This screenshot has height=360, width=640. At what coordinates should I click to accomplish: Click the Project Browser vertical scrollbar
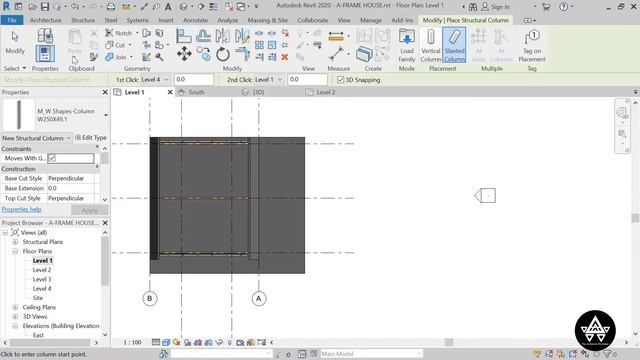tap(105, 260)
